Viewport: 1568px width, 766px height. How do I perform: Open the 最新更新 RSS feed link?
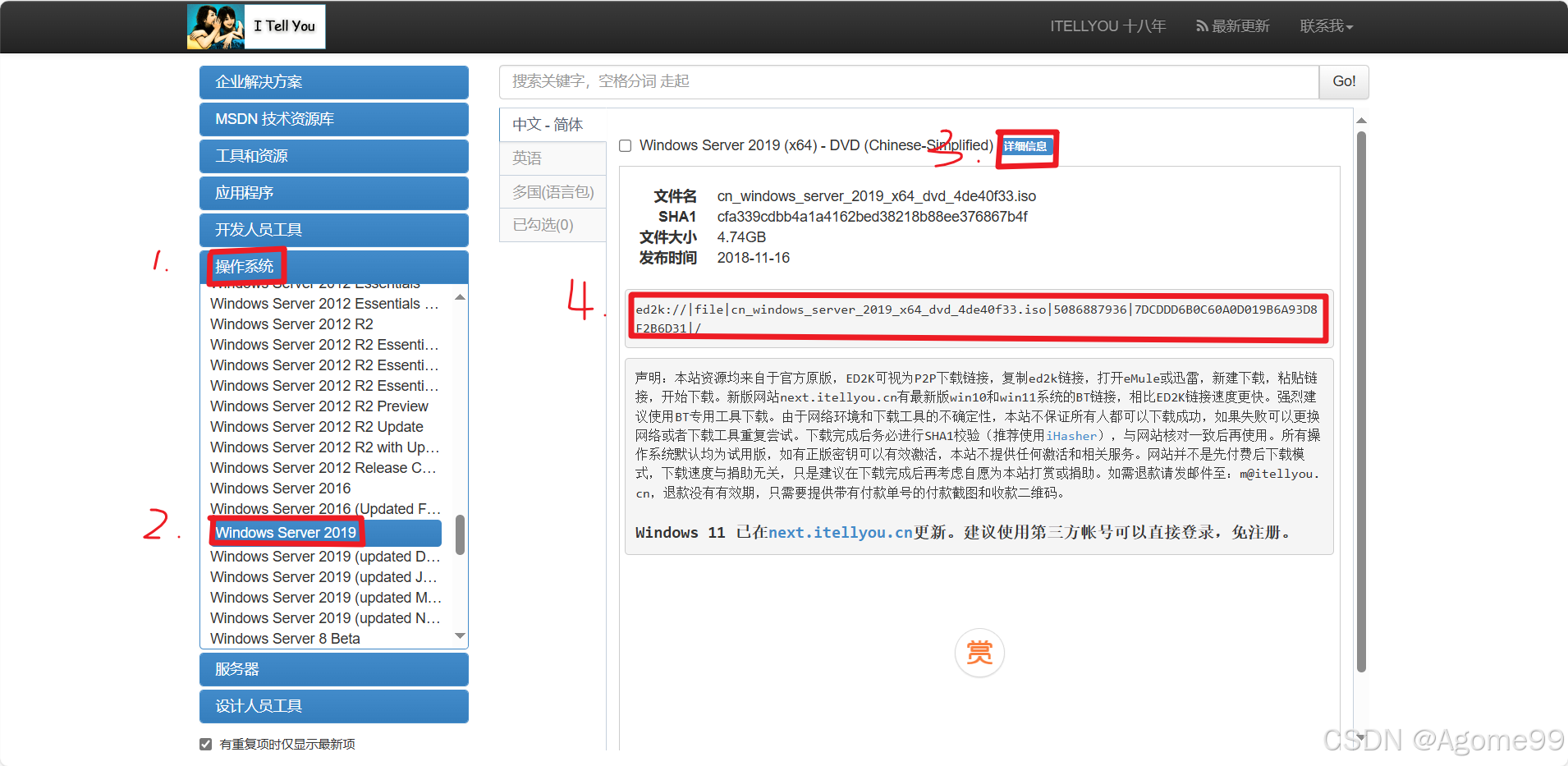[1232, 26]
